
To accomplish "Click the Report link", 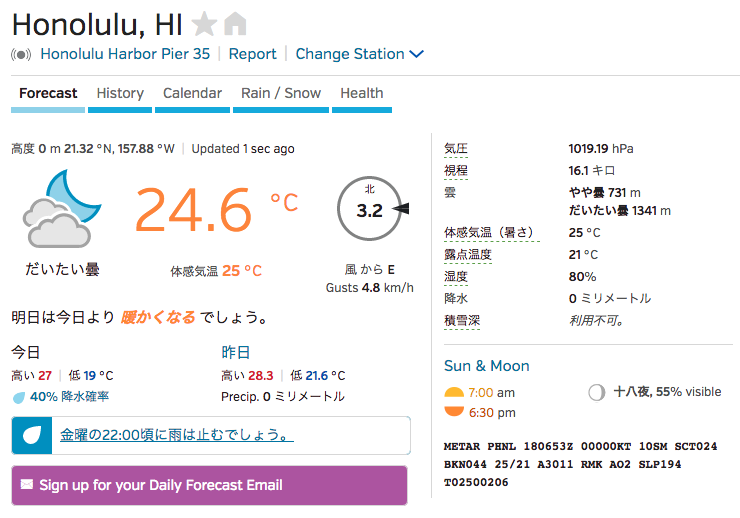I will tap(252, 54).
